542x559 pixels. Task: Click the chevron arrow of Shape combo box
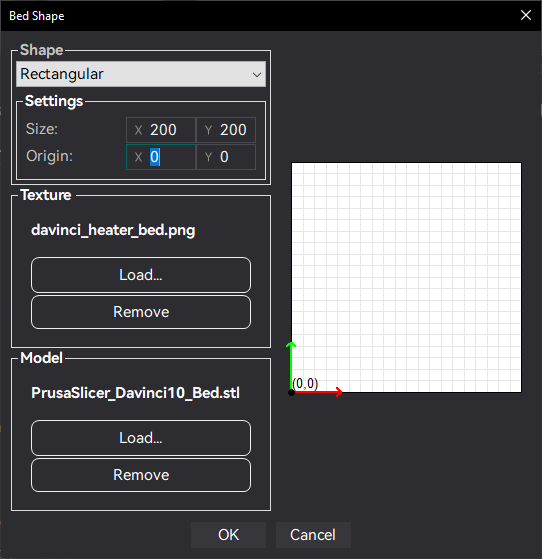[257, 75]
